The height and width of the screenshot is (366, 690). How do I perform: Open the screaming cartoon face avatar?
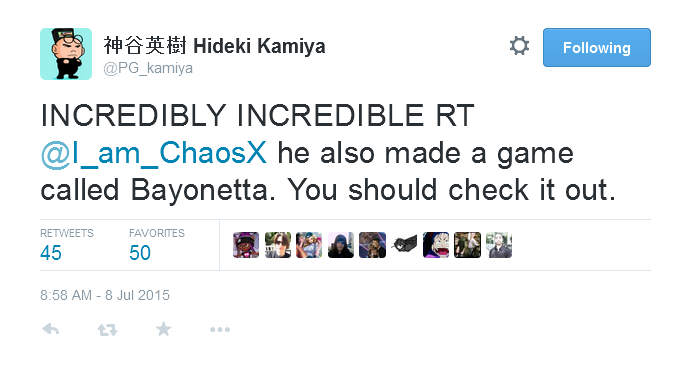[x=436, y=245]
